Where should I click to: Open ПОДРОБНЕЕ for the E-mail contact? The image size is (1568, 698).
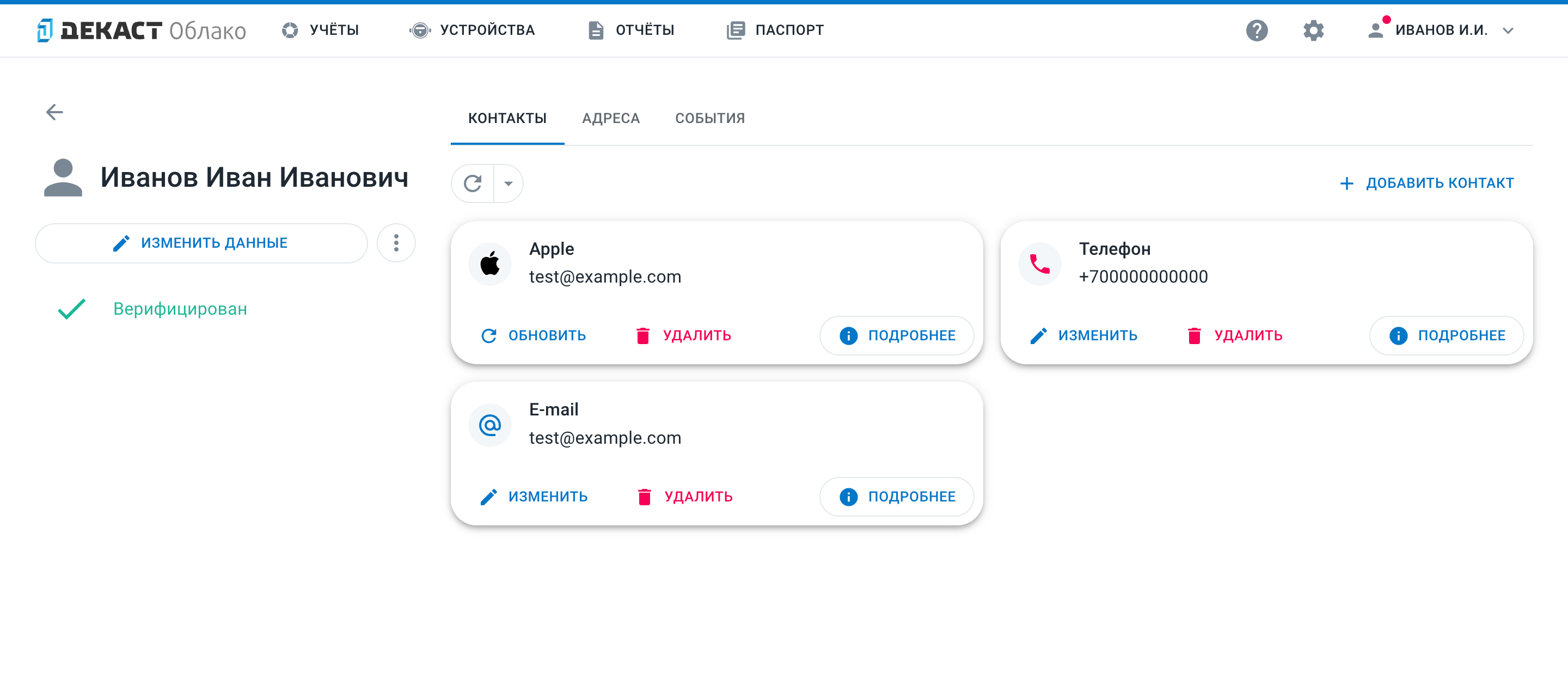(897, 497)
